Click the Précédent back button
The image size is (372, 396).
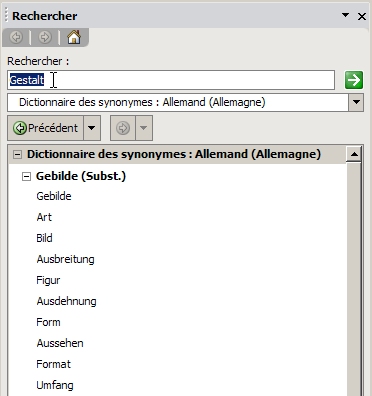click(45, 128)
